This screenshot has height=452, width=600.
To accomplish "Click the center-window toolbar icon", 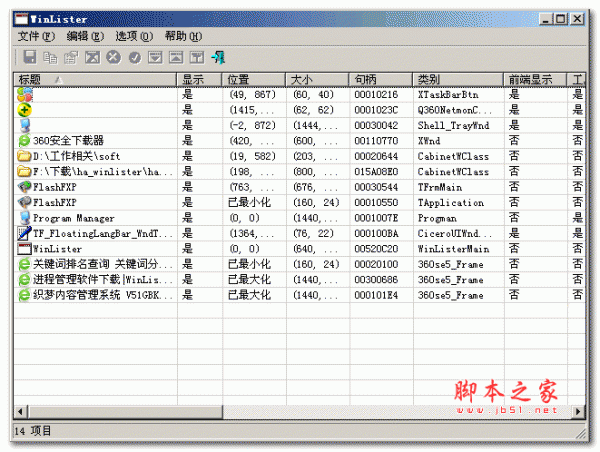I will 197,58.
